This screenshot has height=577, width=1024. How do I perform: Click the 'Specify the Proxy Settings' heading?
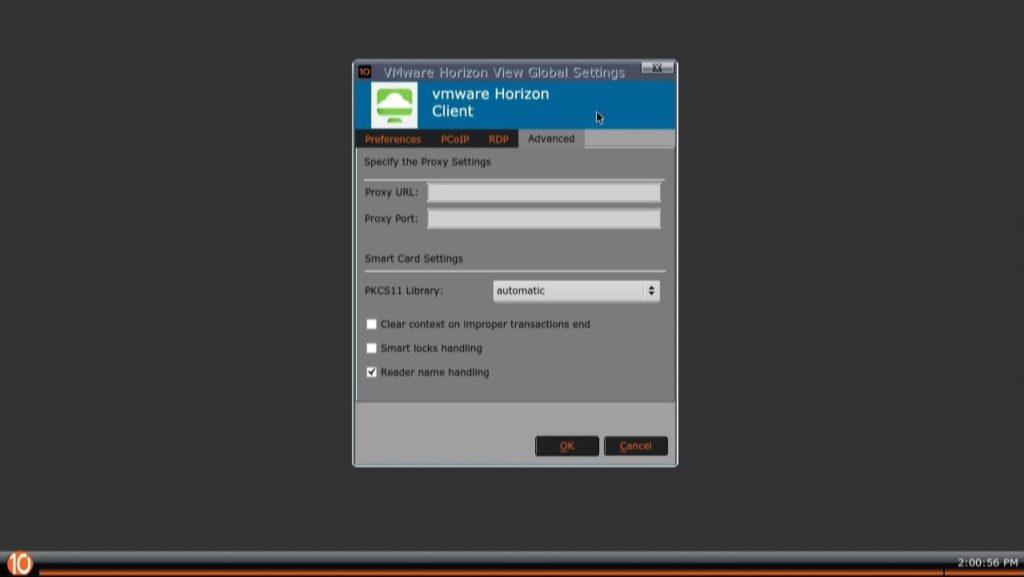pyautogui.click(x=427, y=162)
